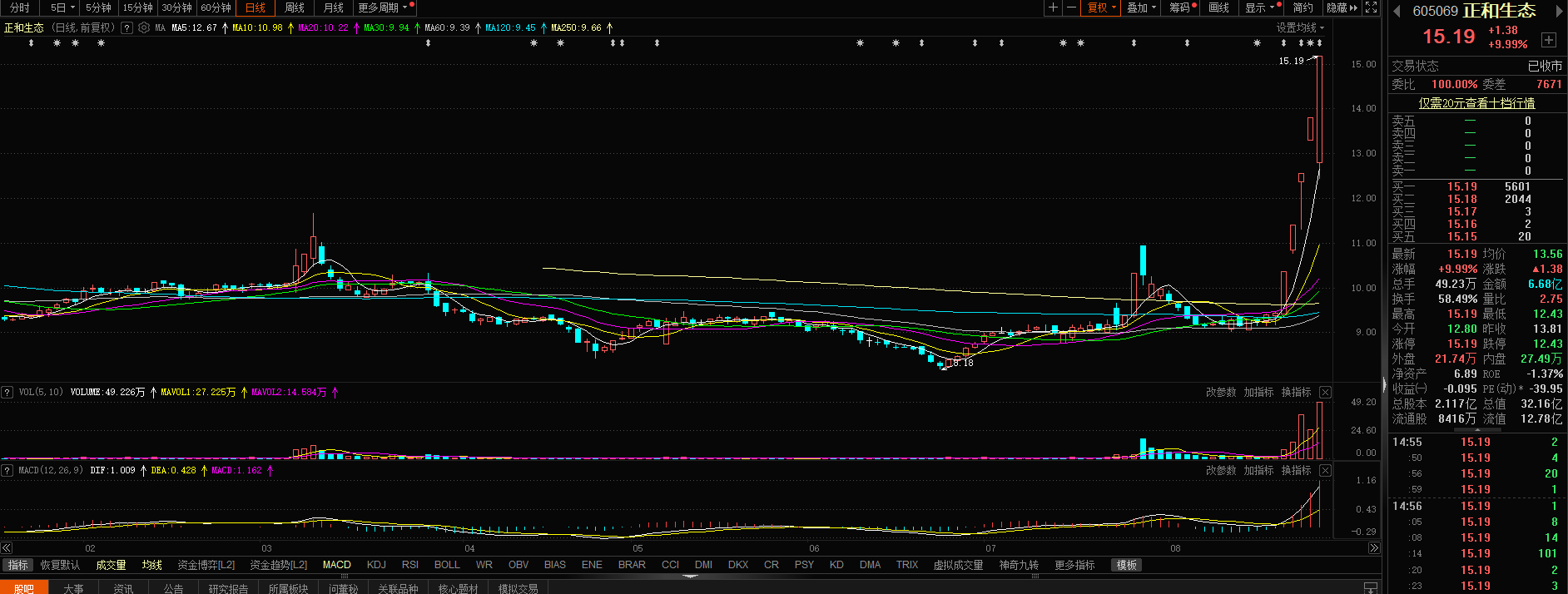Viewport: 1568px width, 594px height.
Task: Add stock to watchlist with the plus box
Action: [x=1548, y=40]
